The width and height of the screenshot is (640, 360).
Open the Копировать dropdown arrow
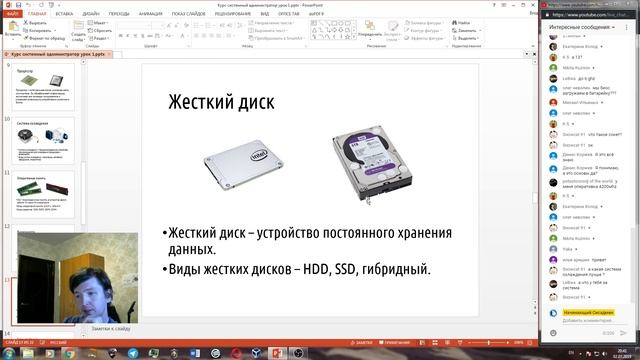55,31
